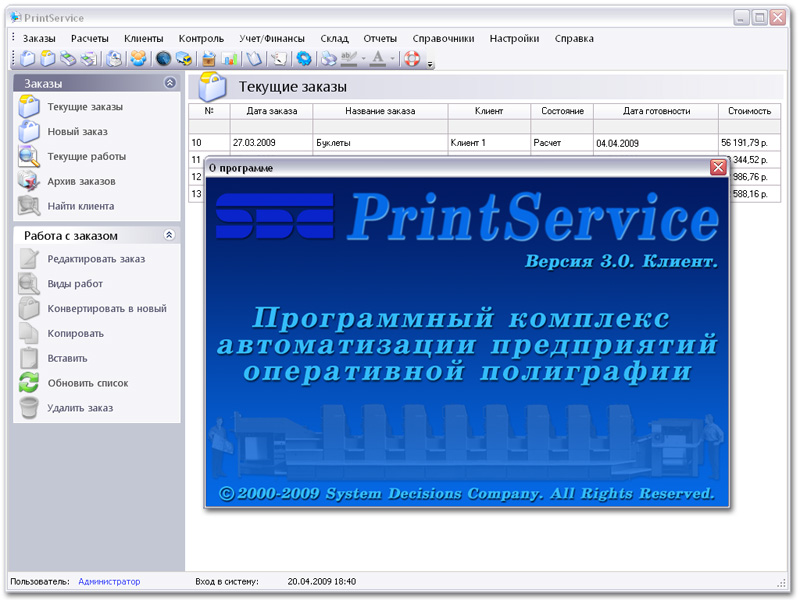Image resolution: width=800 pixels, height=600 pixels.
Task: Click the blue gear settings toolbar icon
Action: [303, 59]
